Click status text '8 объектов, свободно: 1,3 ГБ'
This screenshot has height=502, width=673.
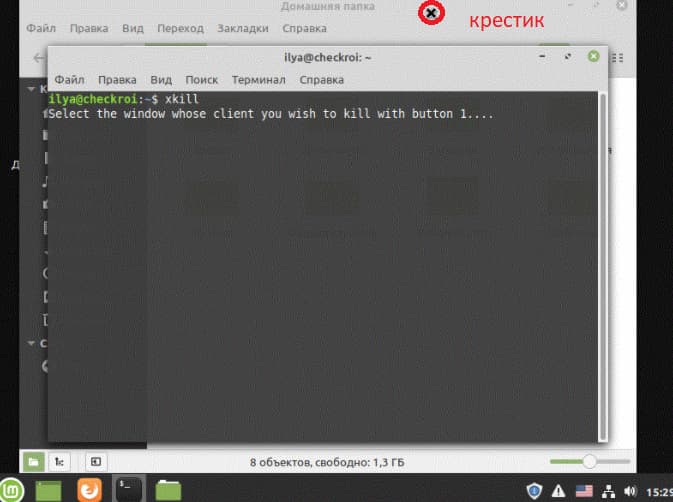coord(327,462)
